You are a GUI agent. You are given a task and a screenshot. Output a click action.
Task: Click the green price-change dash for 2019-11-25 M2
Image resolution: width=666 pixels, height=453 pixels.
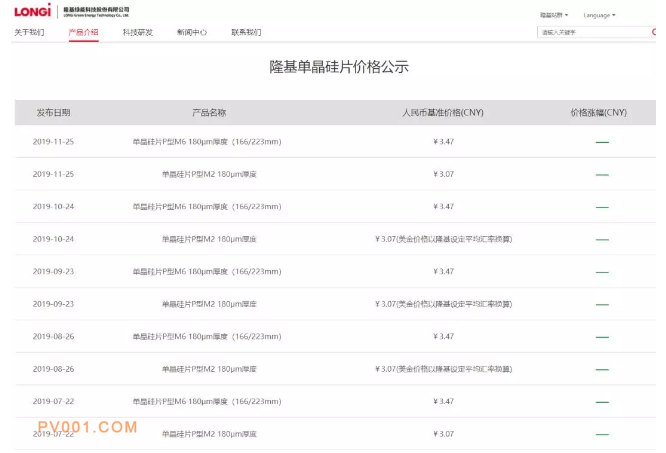(602, 174)
